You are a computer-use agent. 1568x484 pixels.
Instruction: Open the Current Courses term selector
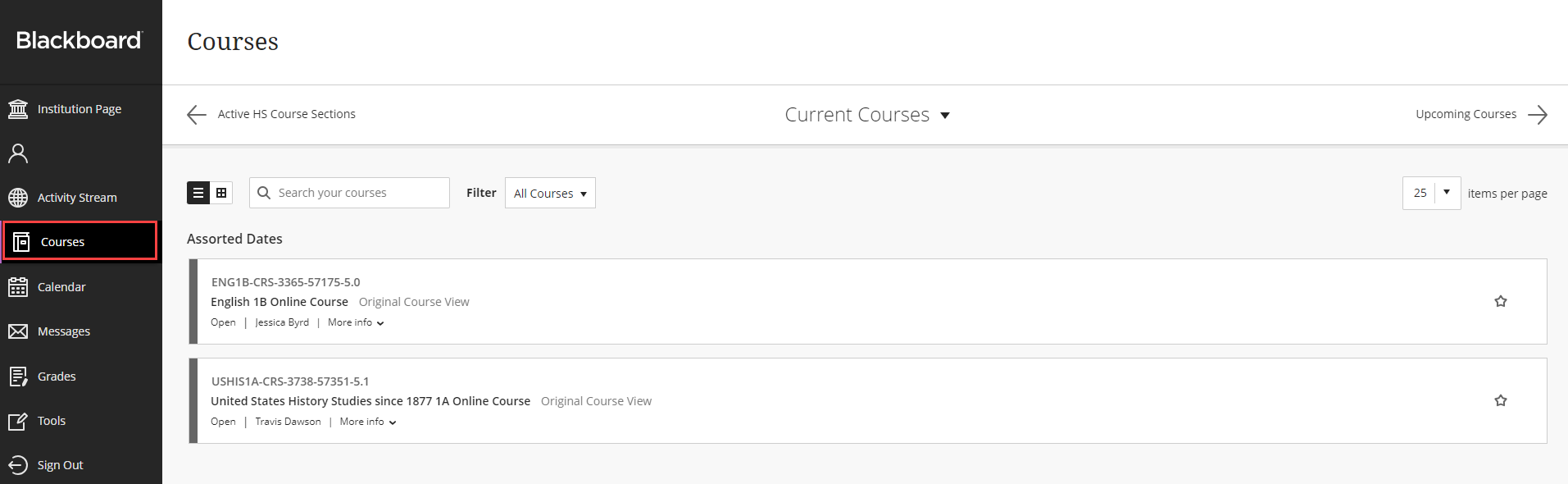(866, 114)
